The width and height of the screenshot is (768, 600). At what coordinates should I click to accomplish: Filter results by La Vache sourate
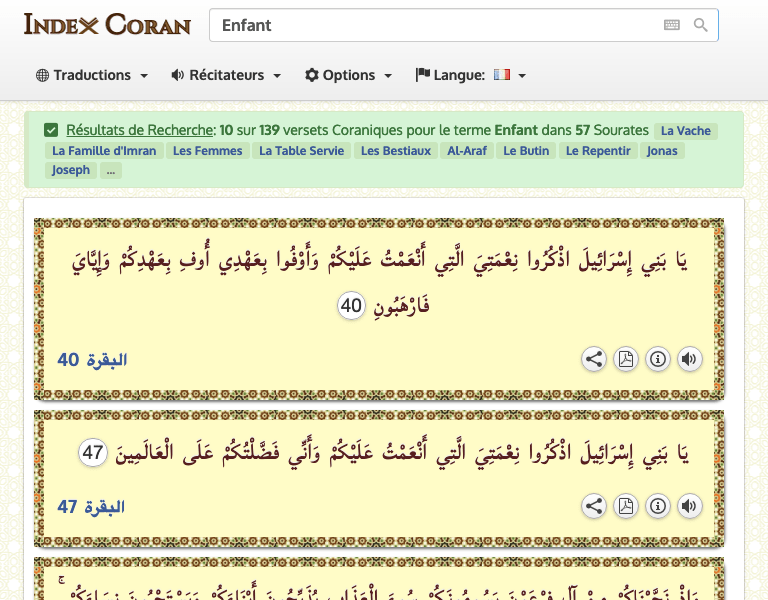[x=686, y=131]
